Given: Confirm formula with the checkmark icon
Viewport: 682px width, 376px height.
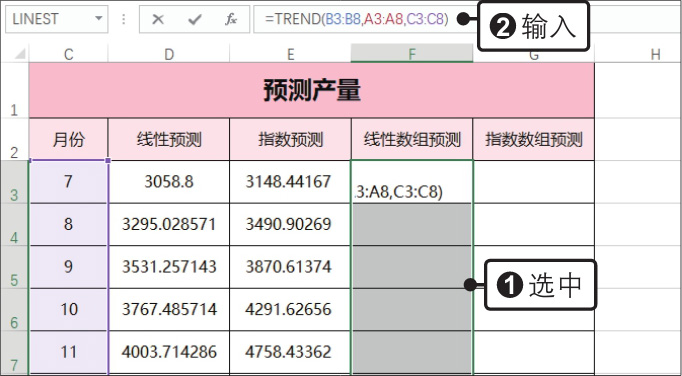Looking at the screenshot, I should point(194,19).
